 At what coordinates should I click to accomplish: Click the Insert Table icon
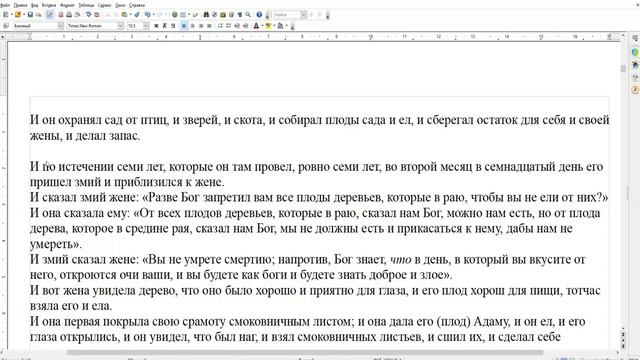(x=183, y=14)
